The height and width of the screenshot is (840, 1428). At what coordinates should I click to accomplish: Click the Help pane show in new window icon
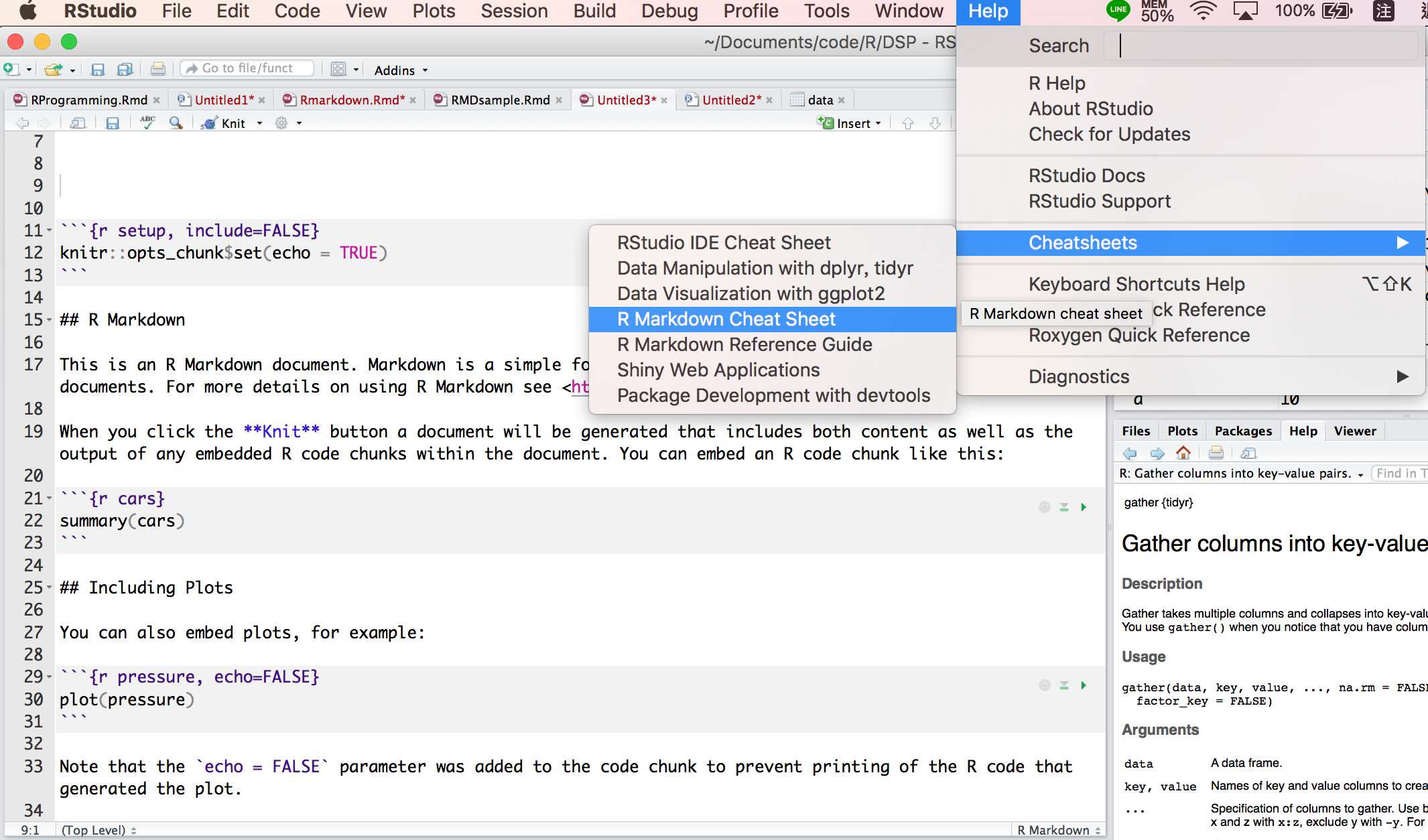[1248, 453]
